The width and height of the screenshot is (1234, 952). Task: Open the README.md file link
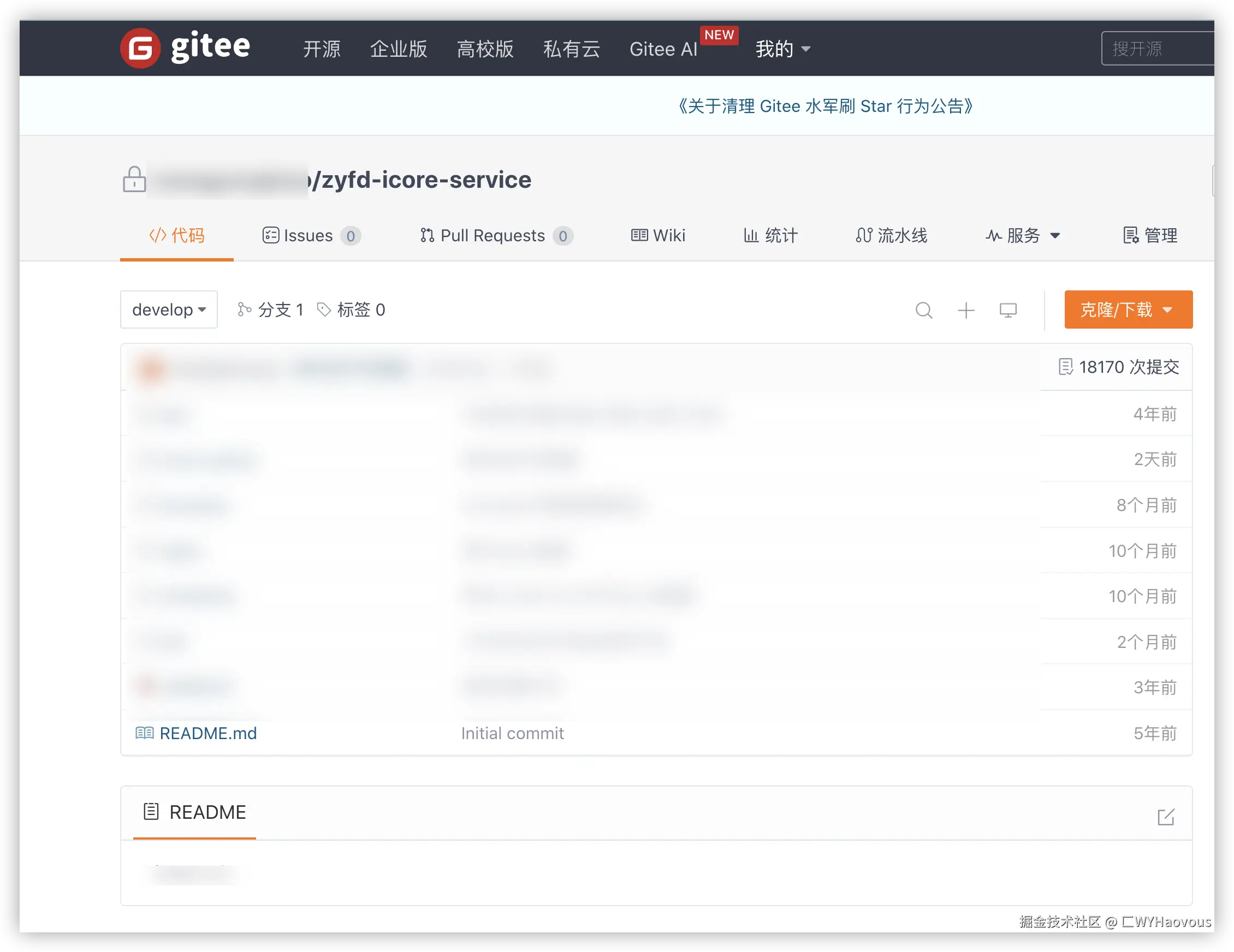208,733
